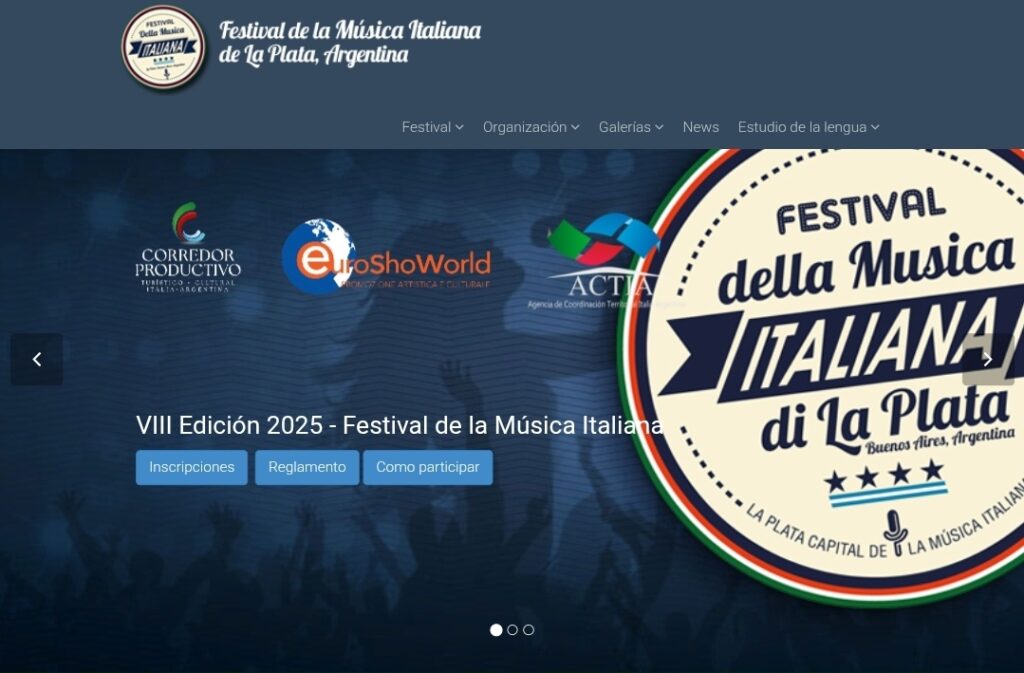Select the first carousel indicator dot
The width and height of the screenshot is (1024, 673).
pos(496,630)
